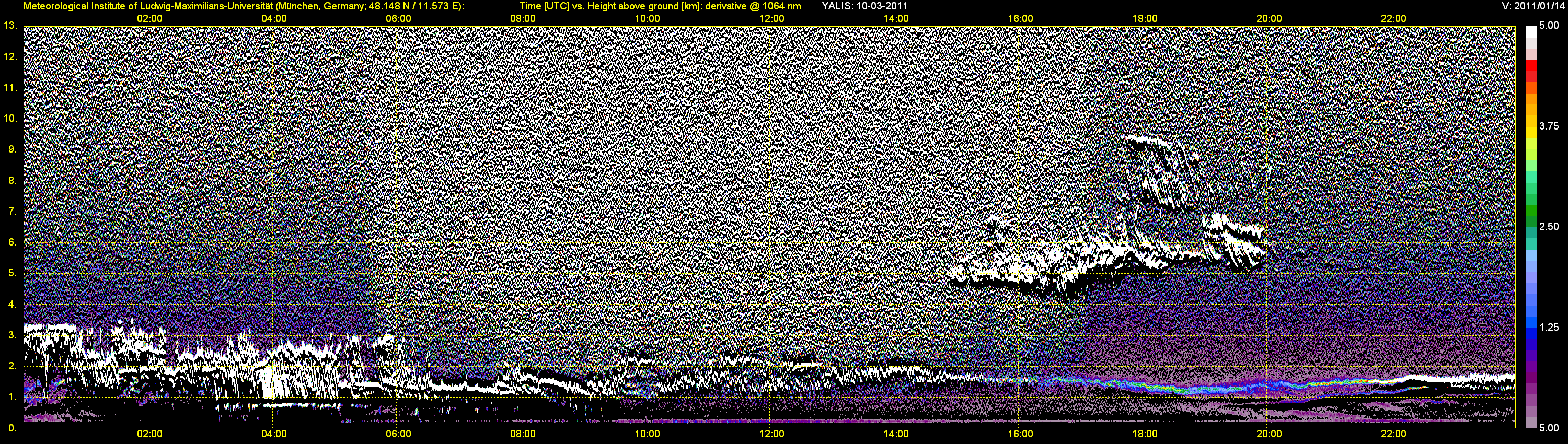Select the 2.50 value on the color scale
Screen dimensions: 1568x444
click(1549, 226)
